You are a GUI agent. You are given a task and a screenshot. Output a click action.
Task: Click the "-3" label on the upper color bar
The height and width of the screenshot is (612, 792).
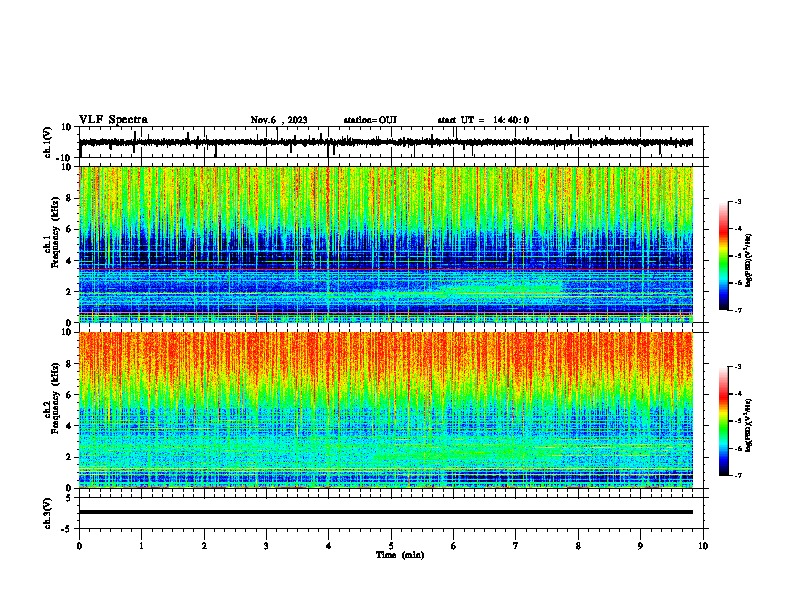pos(737,201)
